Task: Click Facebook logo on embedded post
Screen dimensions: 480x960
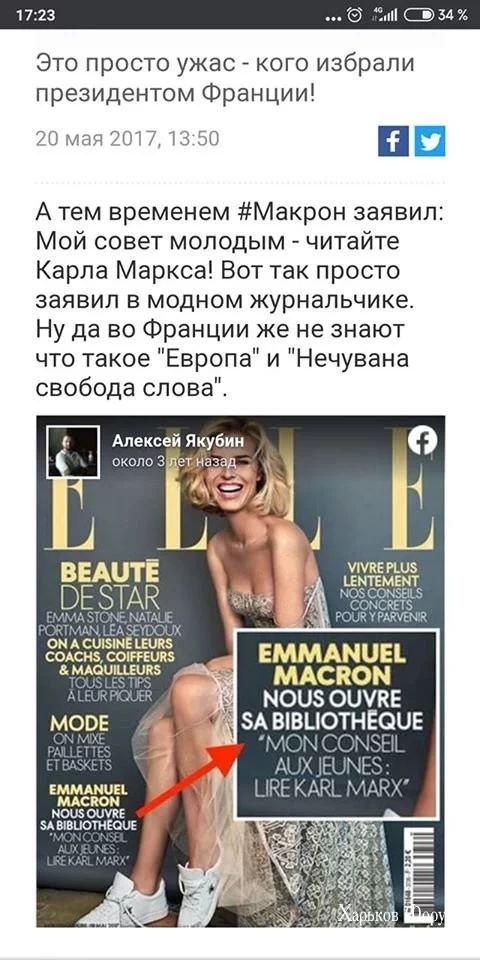Action: [x=422, y=441]
